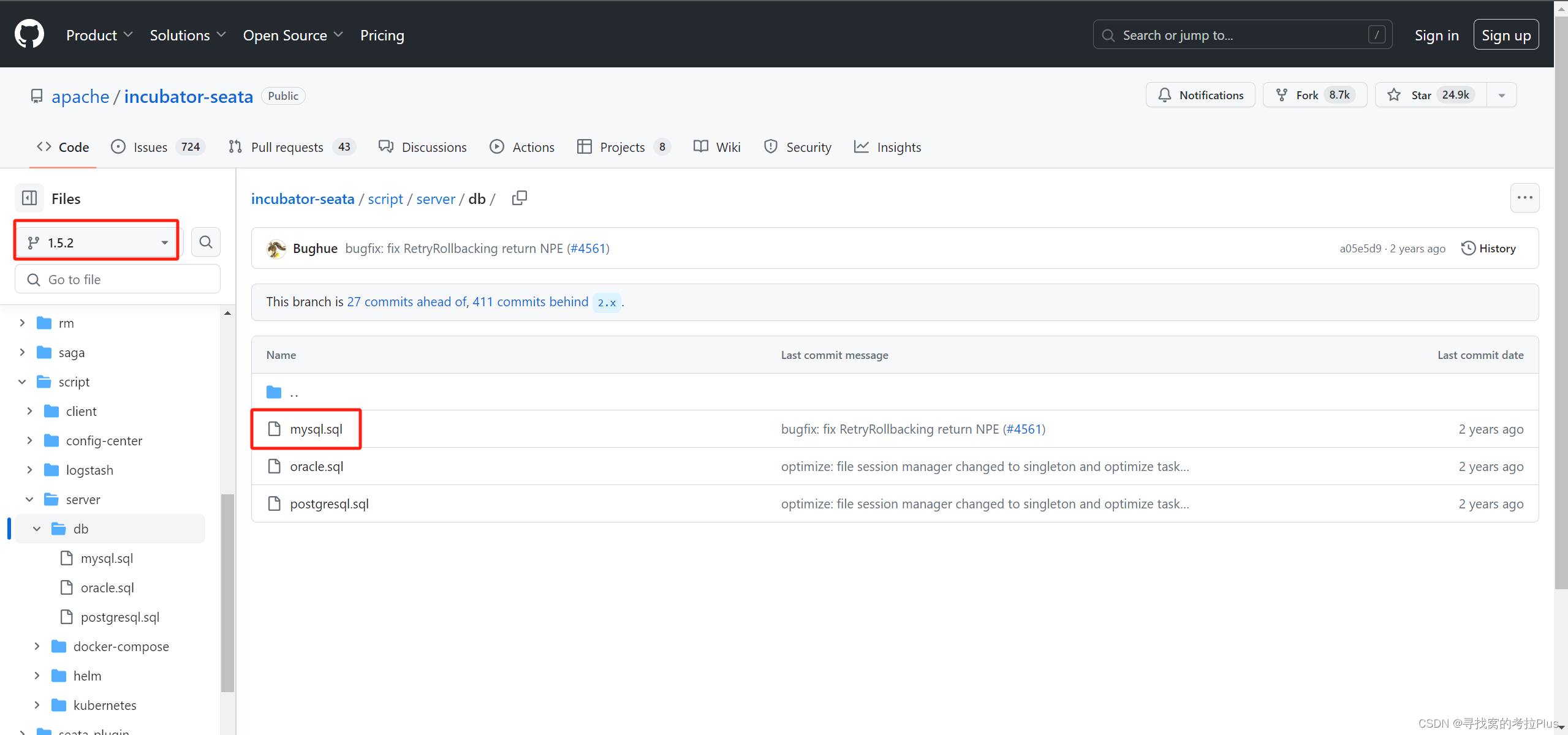Image resolution: width=1568 pixels, height=735 pixels.
Task: Collapse the Files side panel icon
Action: point(29,198)
